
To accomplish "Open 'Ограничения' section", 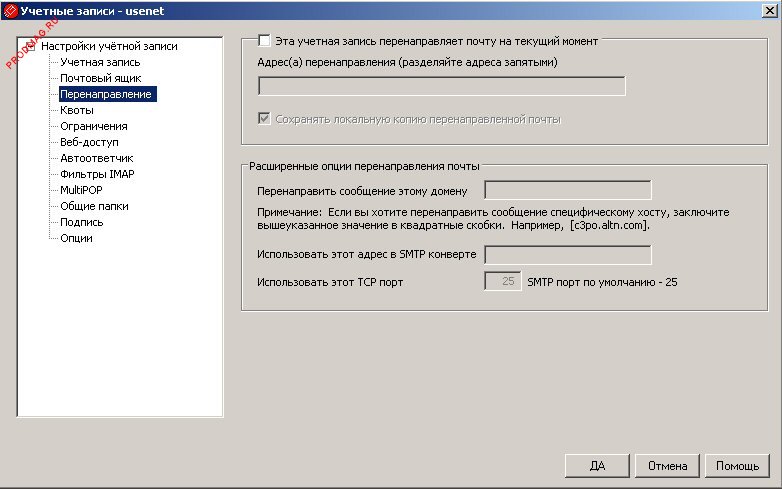I will tap(93, 126).
